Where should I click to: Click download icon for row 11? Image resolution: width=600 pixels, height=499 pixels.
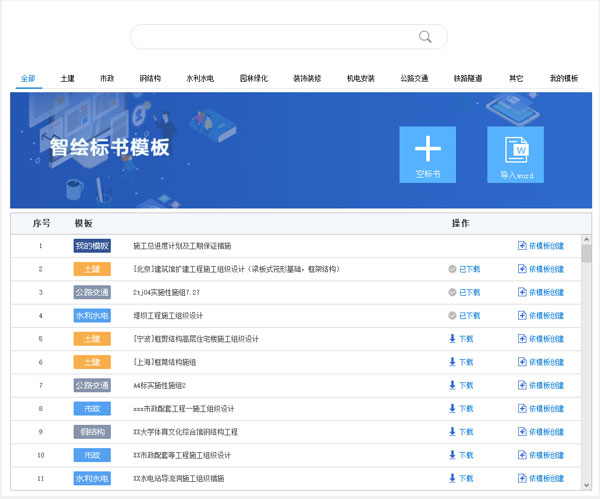point(452,479)
